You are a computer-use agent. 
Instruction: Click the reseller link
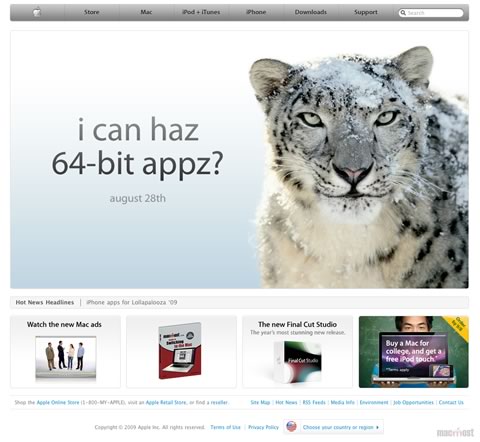(x=219, y=402)
